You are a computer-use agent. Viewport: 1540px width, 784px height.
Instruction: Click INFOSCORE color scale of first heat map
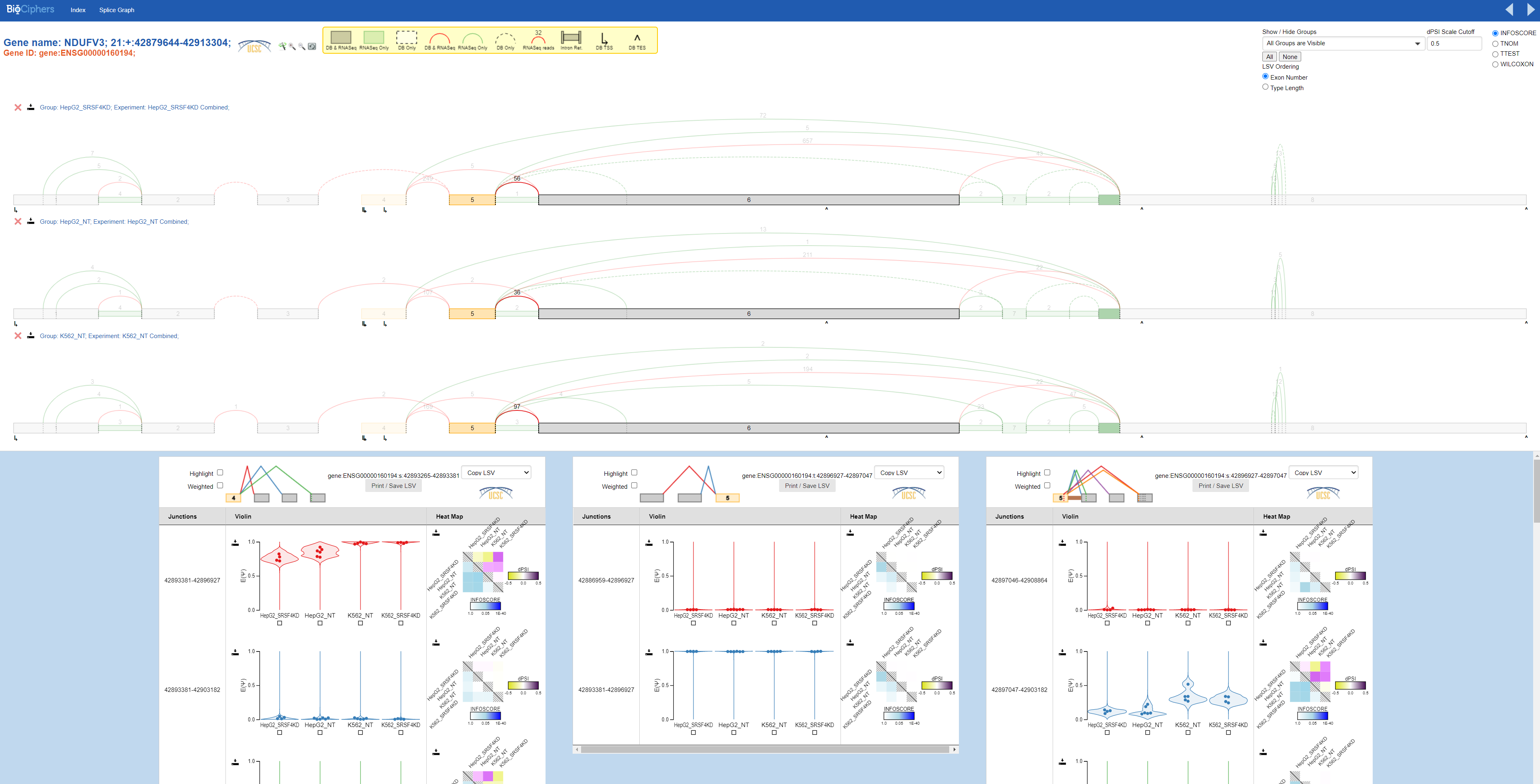485,607
